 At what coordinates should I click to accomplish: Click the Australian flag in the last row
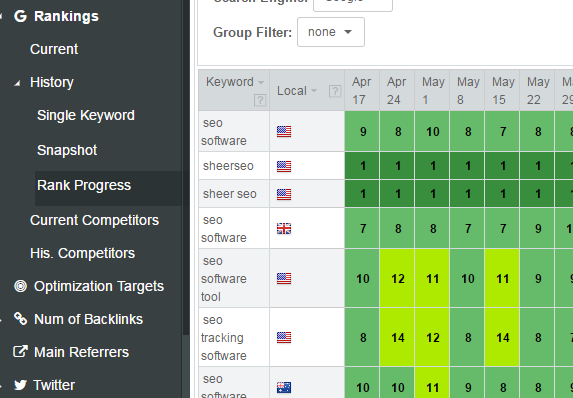284,387
